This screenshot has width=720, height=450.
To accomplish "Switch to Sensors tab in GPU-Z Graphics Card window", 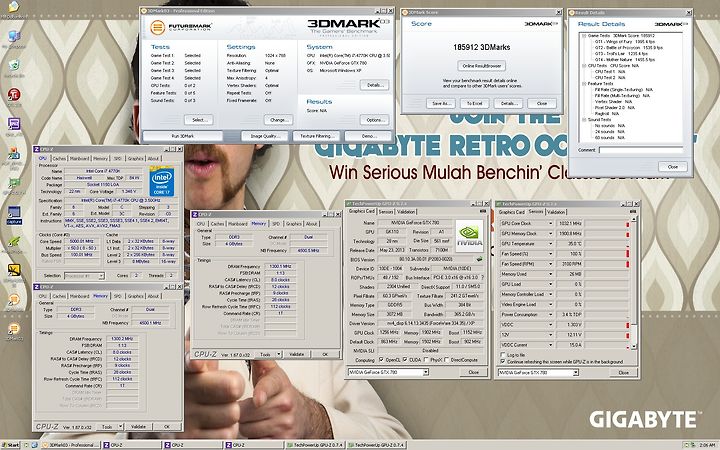I will point(386,212).
